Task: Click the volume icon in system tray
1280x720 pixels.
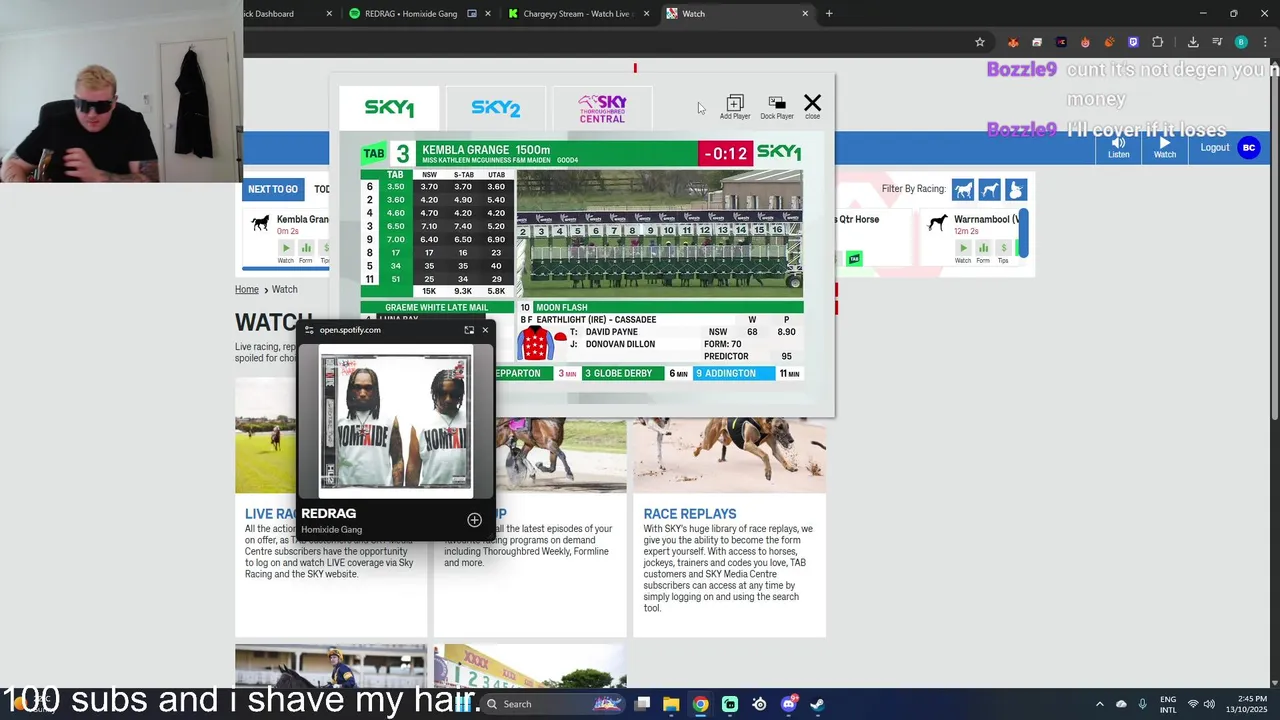Action: point(1209,704)
